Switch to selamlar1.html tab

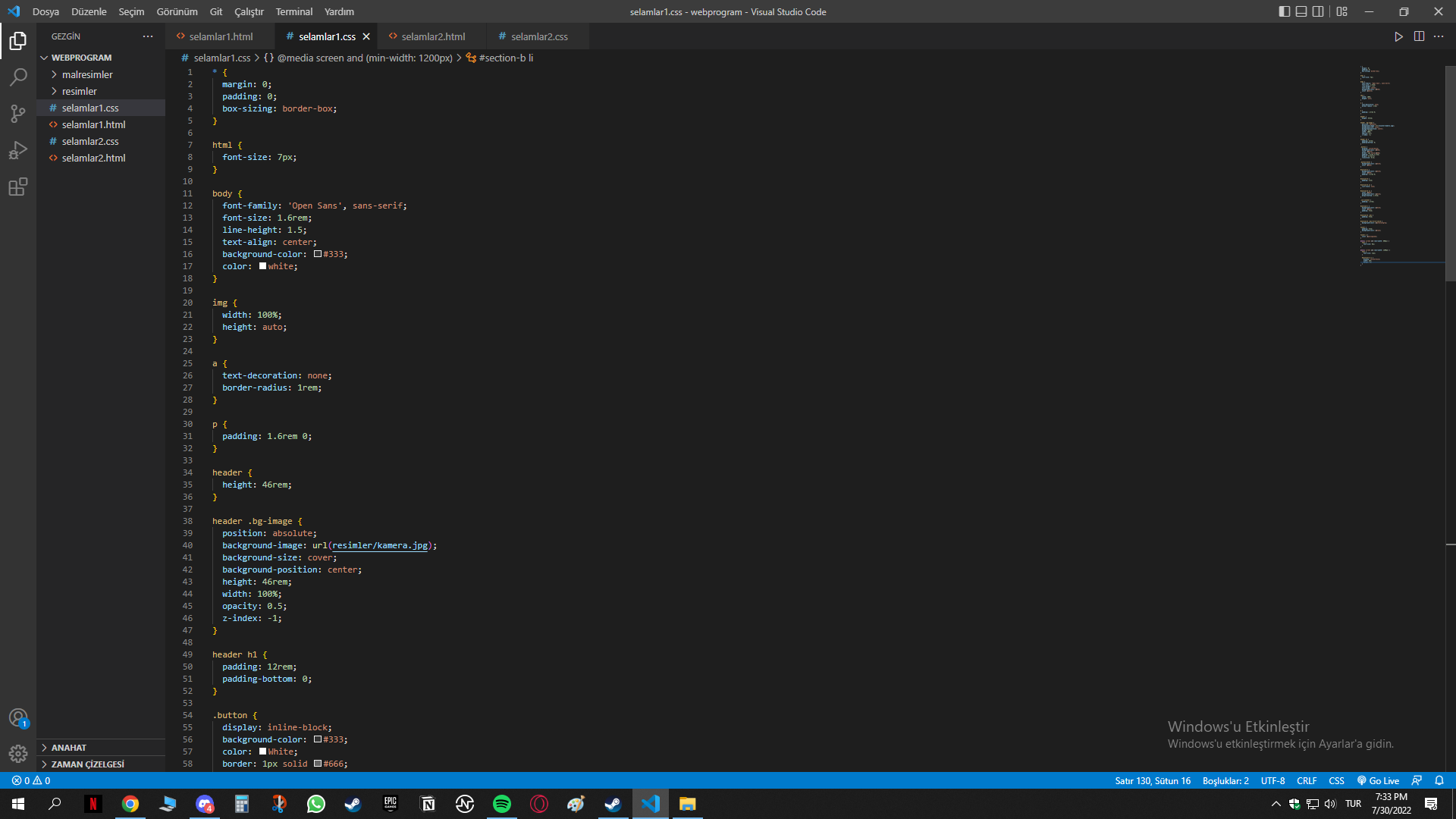point(220,36)
